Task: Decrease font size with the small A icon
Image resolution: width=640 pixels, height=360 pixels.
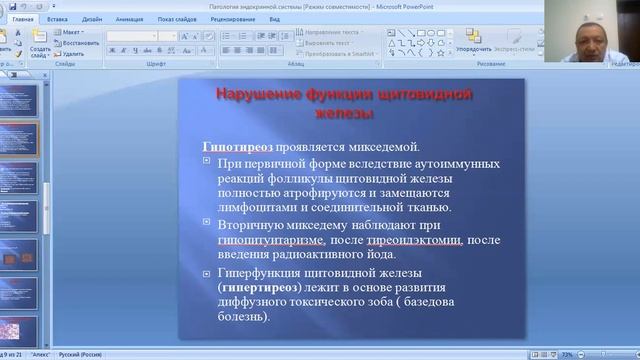Action: tap(196, 36)
